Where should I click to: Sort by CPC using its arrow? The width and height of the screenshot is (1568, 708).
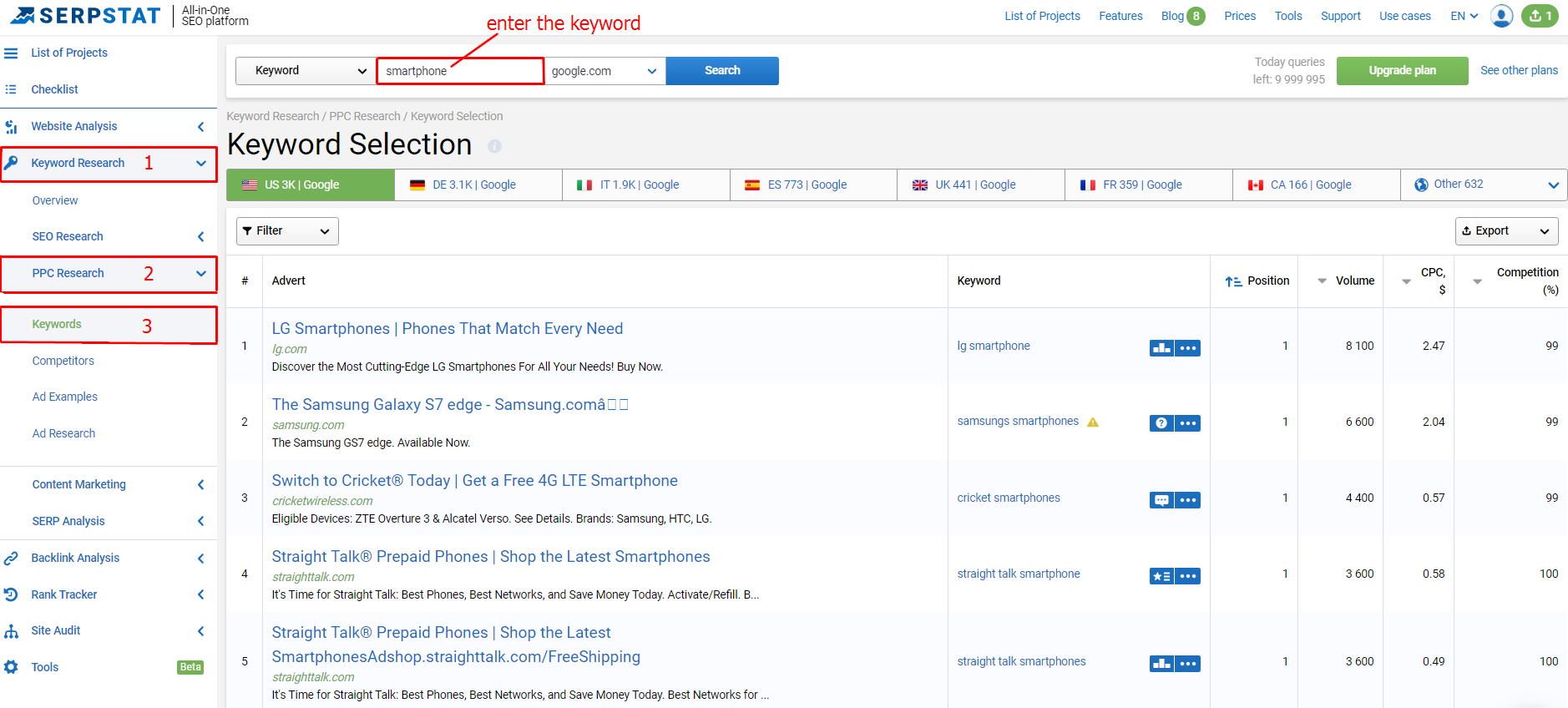(x=1406, y=282)
